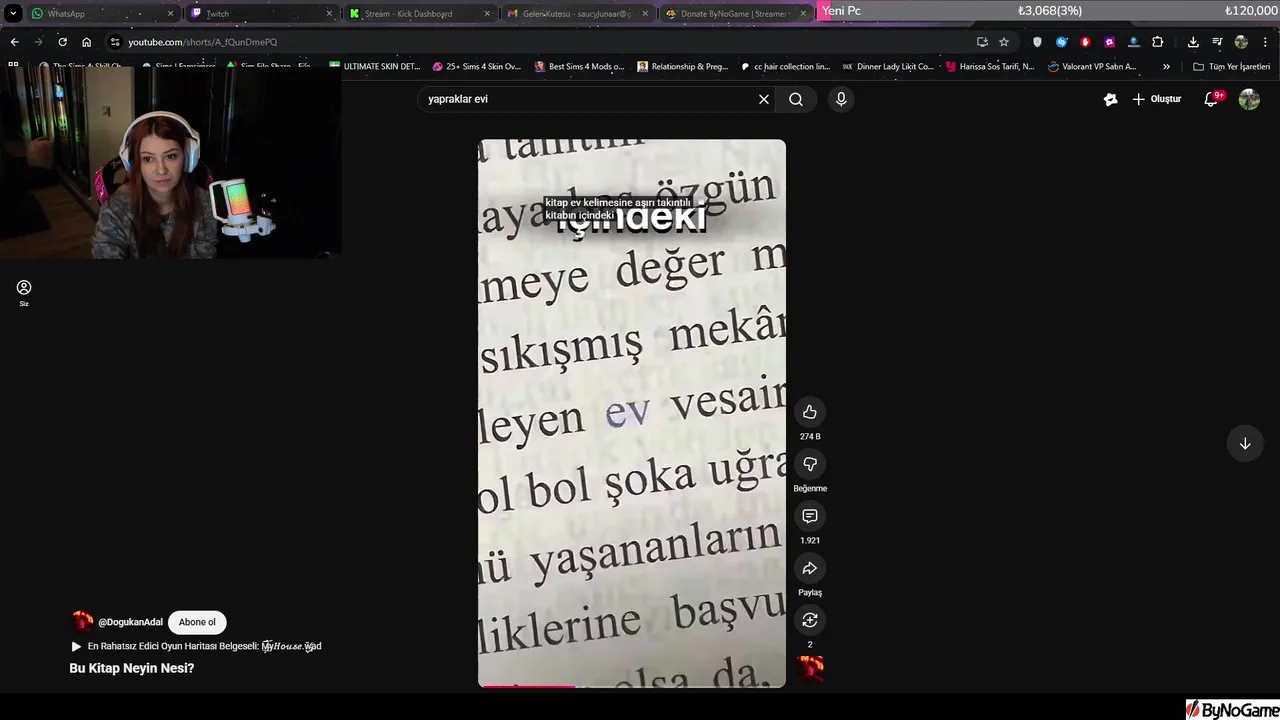
Task: Open the grey shield extension
Action: click(1037, 42)
